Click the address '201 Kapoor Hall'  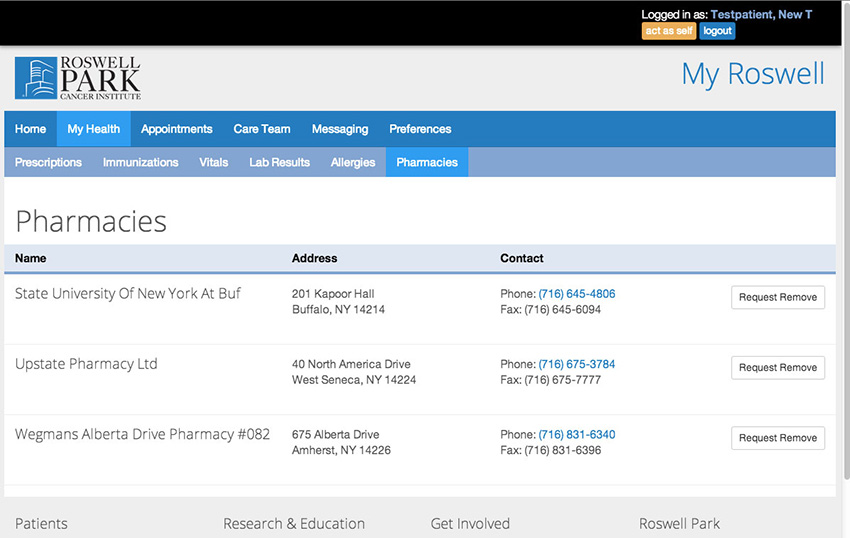click(x=333, y=294)
